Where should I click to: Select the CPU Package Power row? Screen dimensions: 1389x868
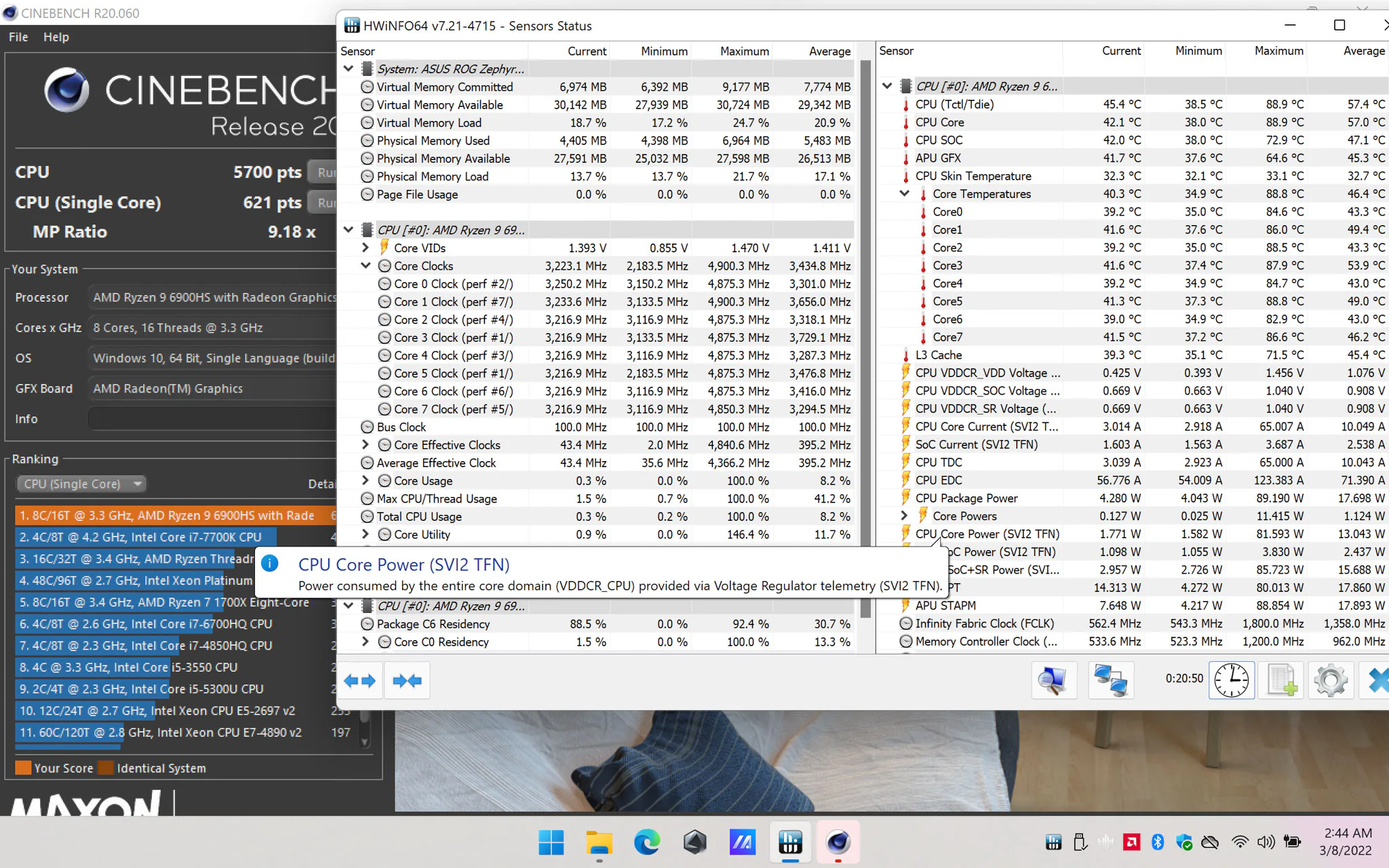(x=1133, y=498)
